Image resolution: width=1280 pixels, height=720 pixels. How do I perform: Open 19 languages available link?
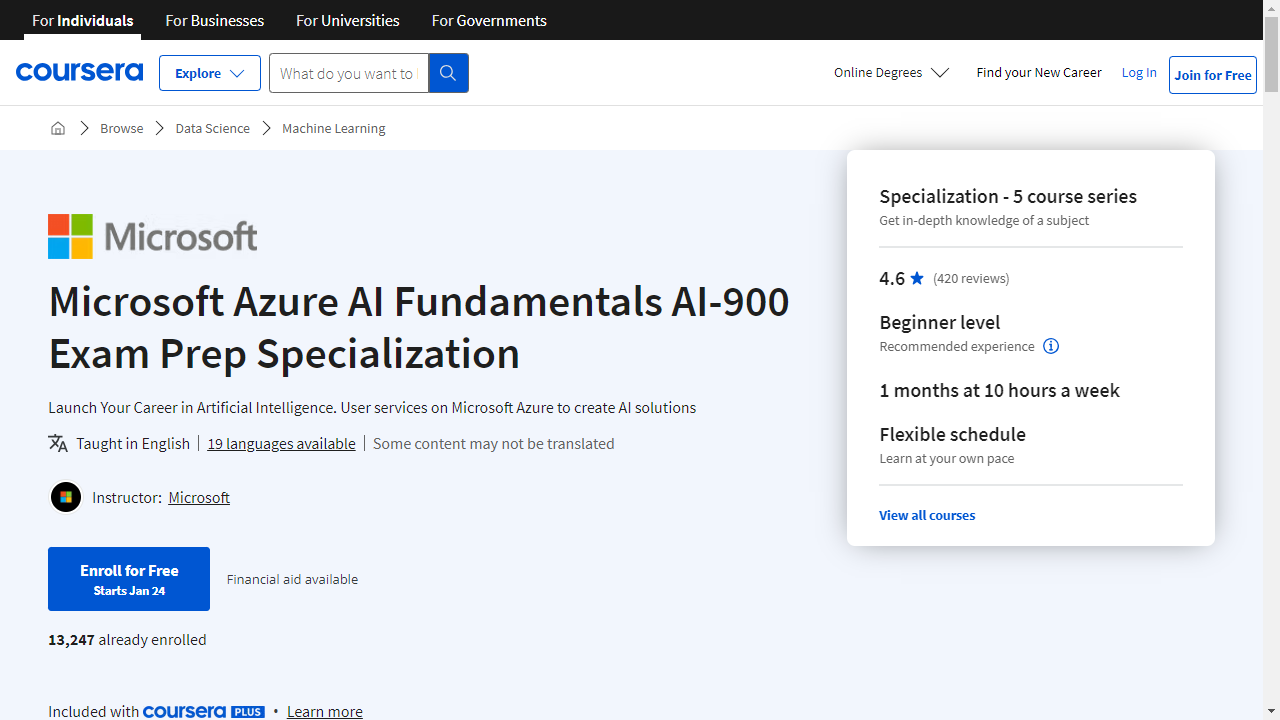tap(281, 443)
